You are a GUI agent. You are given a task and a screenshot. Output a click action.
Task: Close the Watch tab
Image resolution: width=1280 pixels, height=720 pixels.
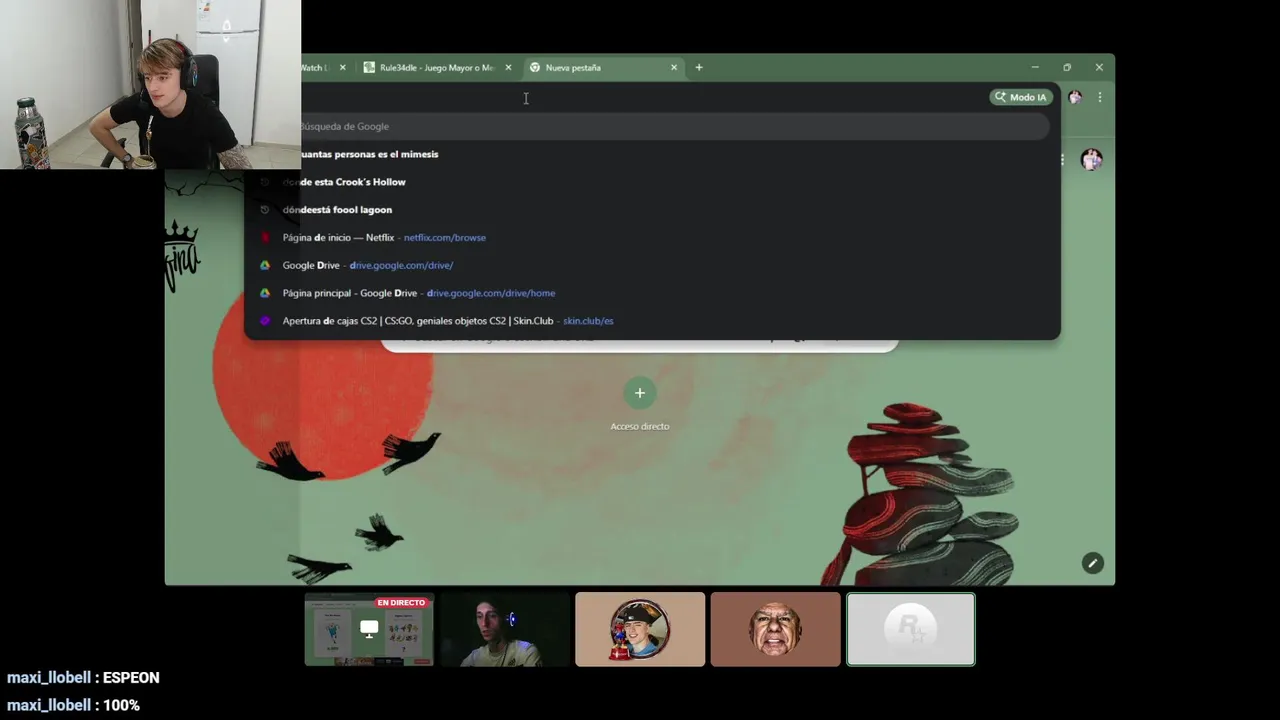(342, 67)
